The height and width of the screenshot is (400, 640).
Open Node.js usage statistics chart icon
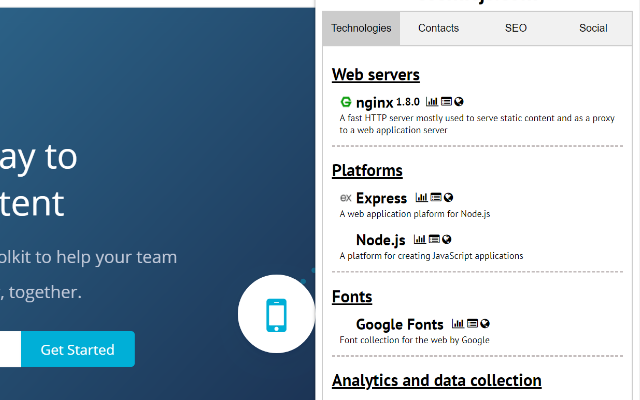pyautogui.click(x=420, y=239)
